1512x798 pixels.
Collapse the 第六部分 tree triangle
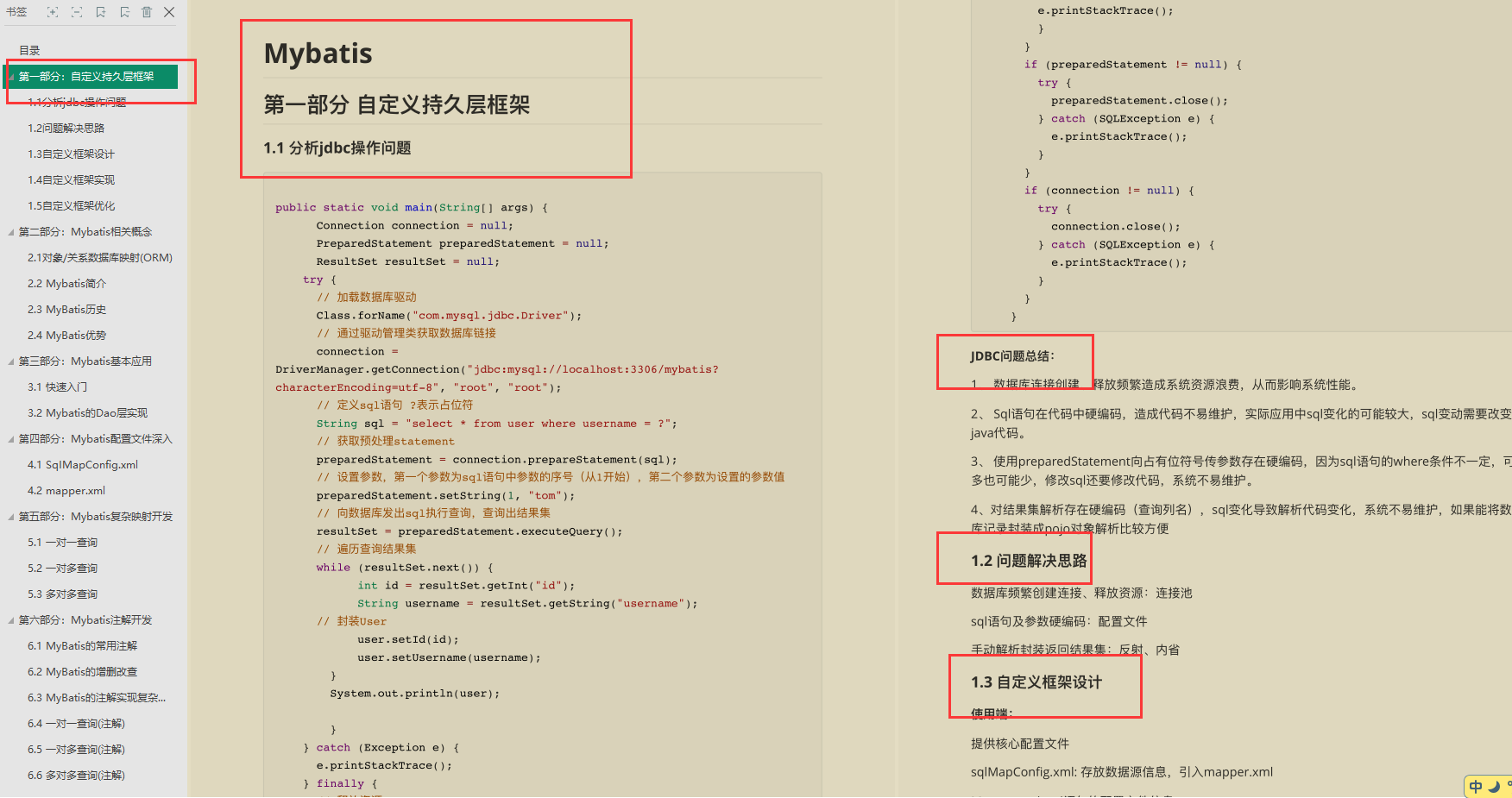coord(11,620)
